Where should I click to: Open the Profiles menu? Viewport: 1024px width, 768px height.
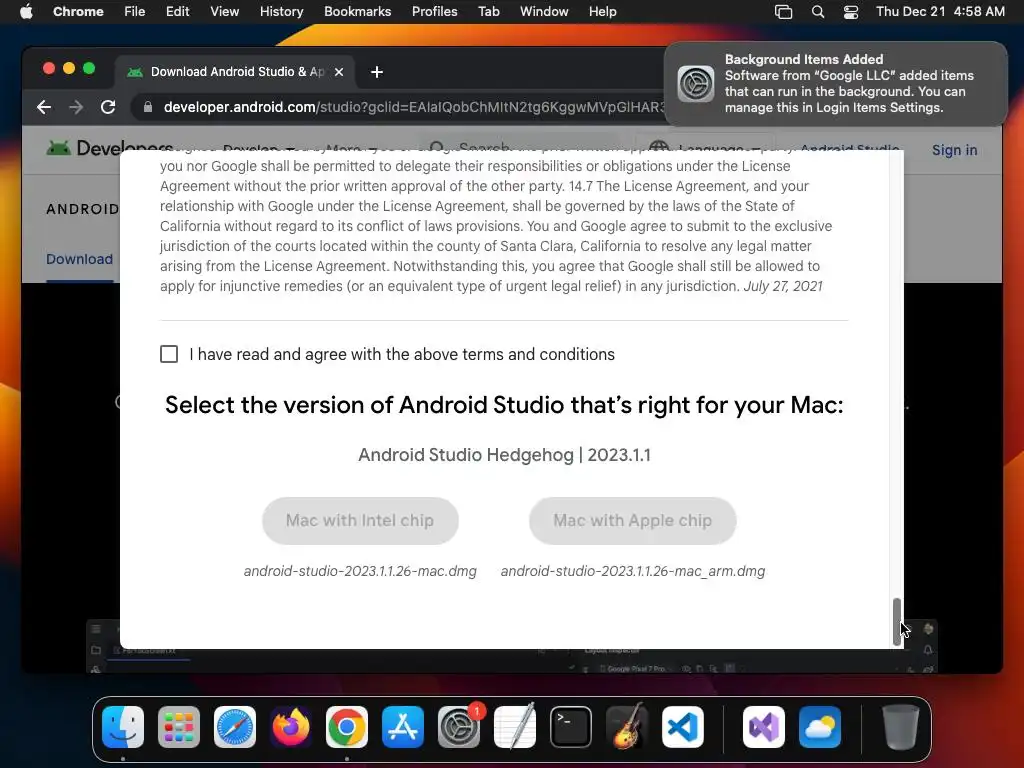coord(434,12)
